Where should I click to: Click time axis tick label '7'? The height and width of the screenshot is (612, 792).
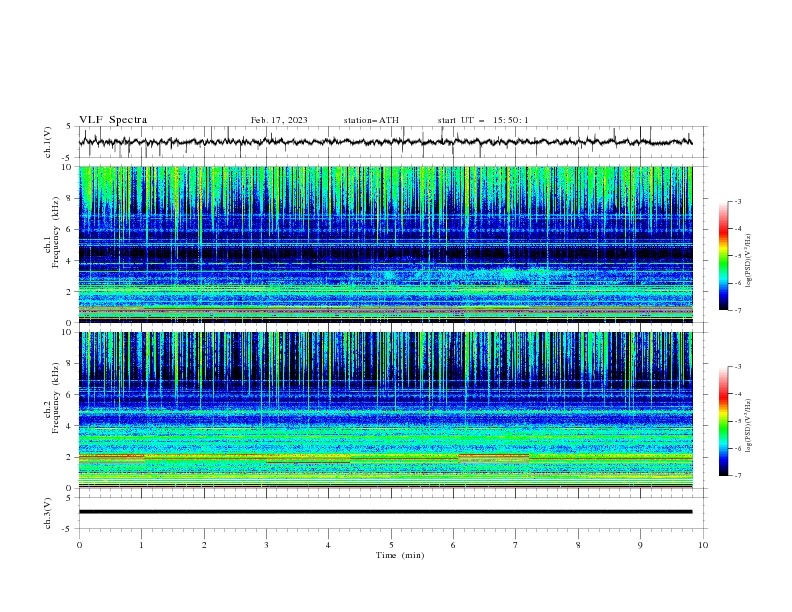click(x=516, y=545)
